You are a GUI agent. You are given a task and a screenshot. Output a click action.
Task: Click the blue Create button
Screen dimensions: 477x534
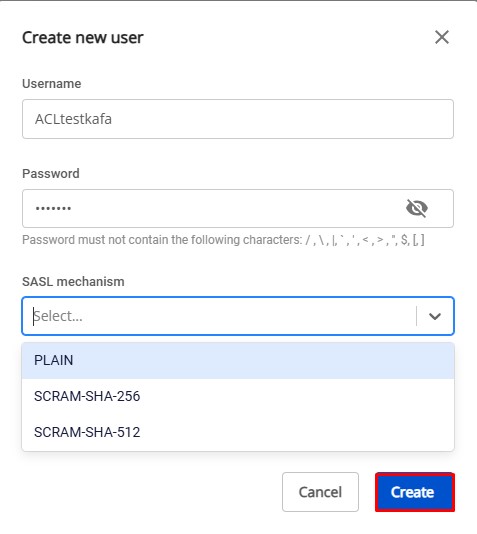coord(415,492)
